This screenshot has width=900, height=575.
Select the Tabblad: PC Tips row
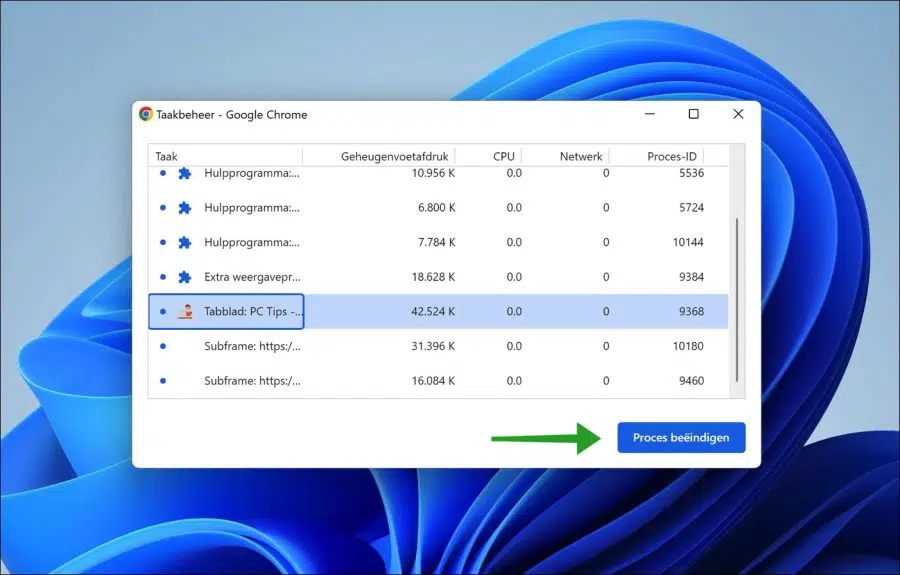coord(439,312)
